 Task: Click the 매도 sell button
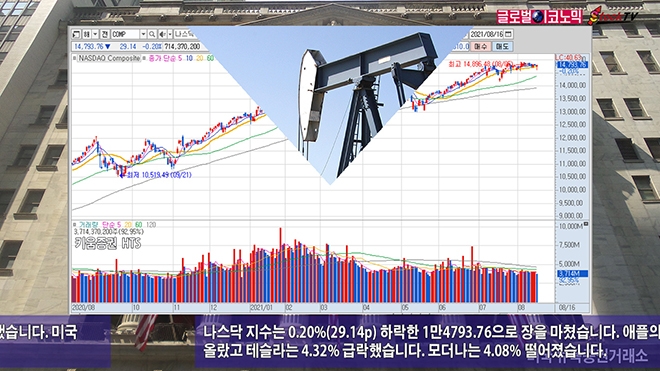[502, 46]
